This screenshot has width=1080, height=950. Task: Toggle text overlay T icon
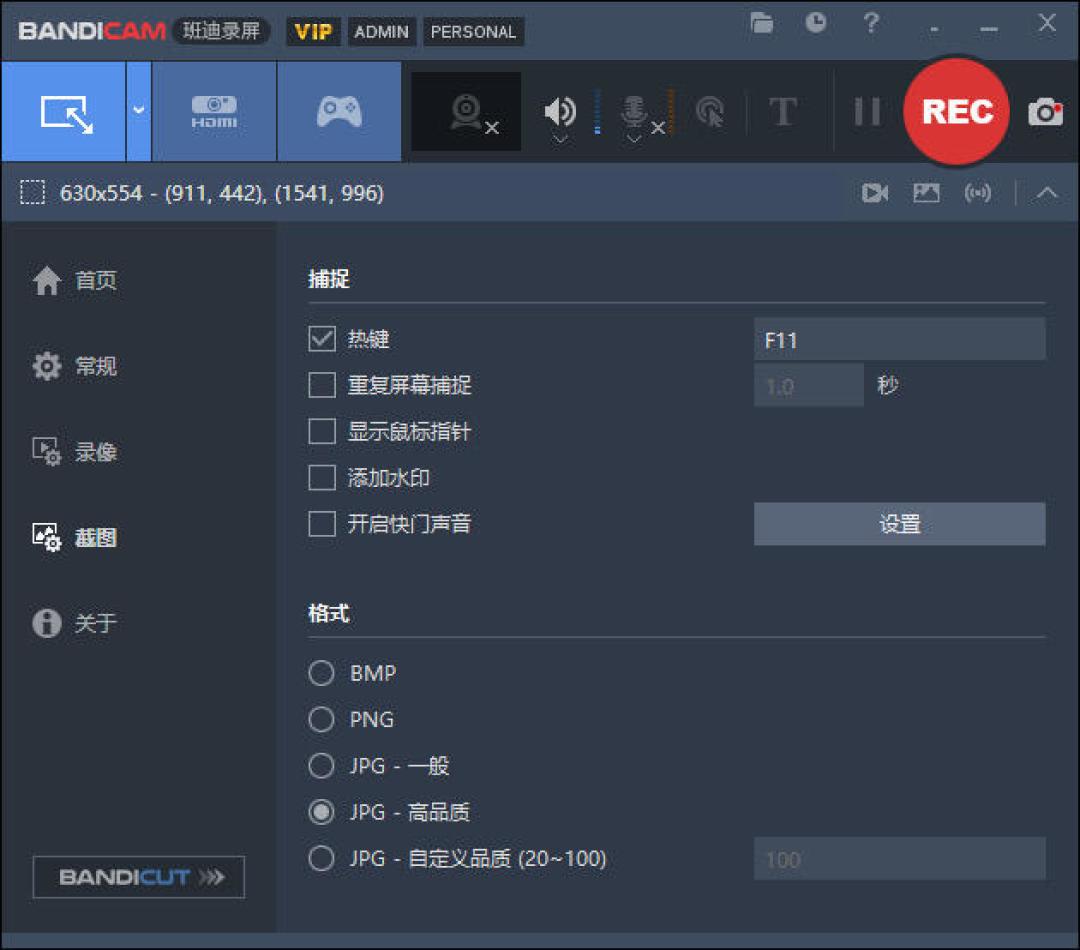pyautogui.click(x=783, y=112)
